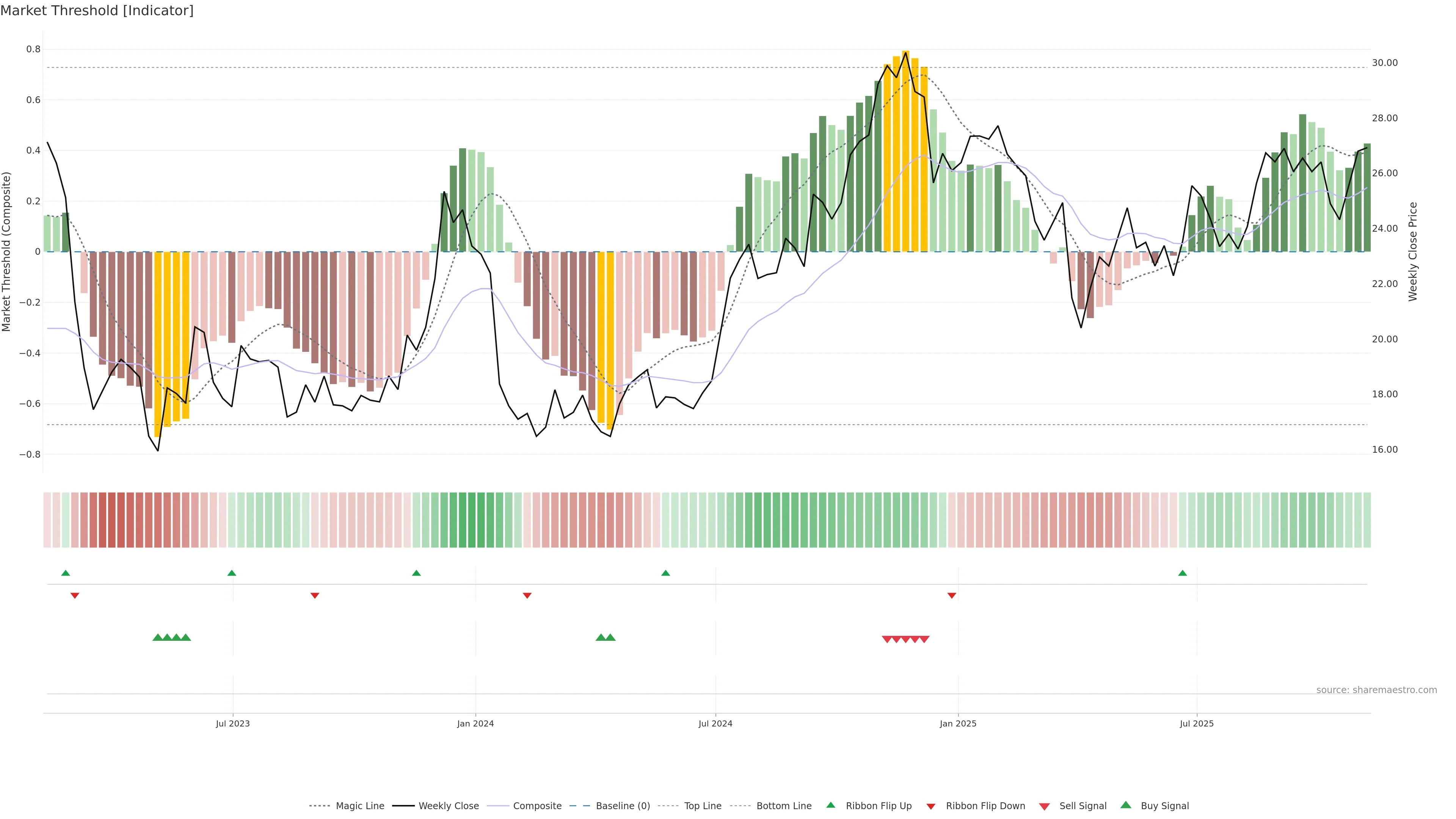Click the Market Threshold [Indicator] title
The width and height of the screenshot is (1456, 819).
[97, 11]
